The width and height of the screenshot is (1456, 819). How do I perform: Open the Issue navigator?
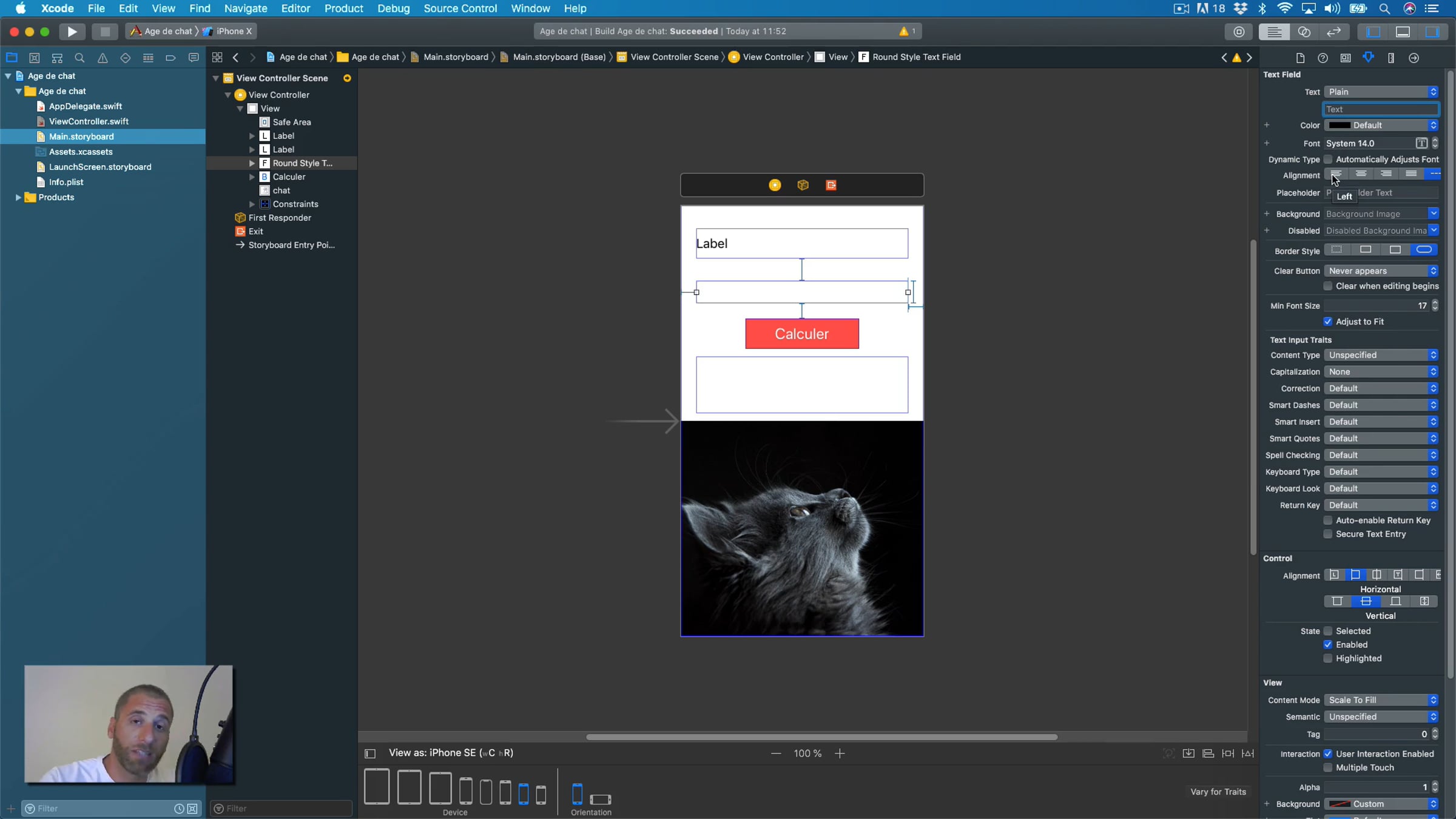[103, 58]
